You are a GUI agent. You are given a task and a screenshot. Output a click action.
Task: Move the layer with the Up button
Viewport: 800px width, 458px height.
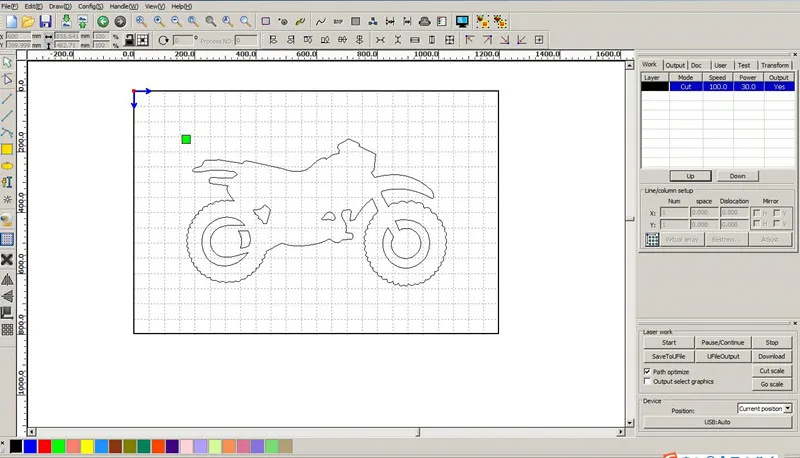click(x=690, y=176)
